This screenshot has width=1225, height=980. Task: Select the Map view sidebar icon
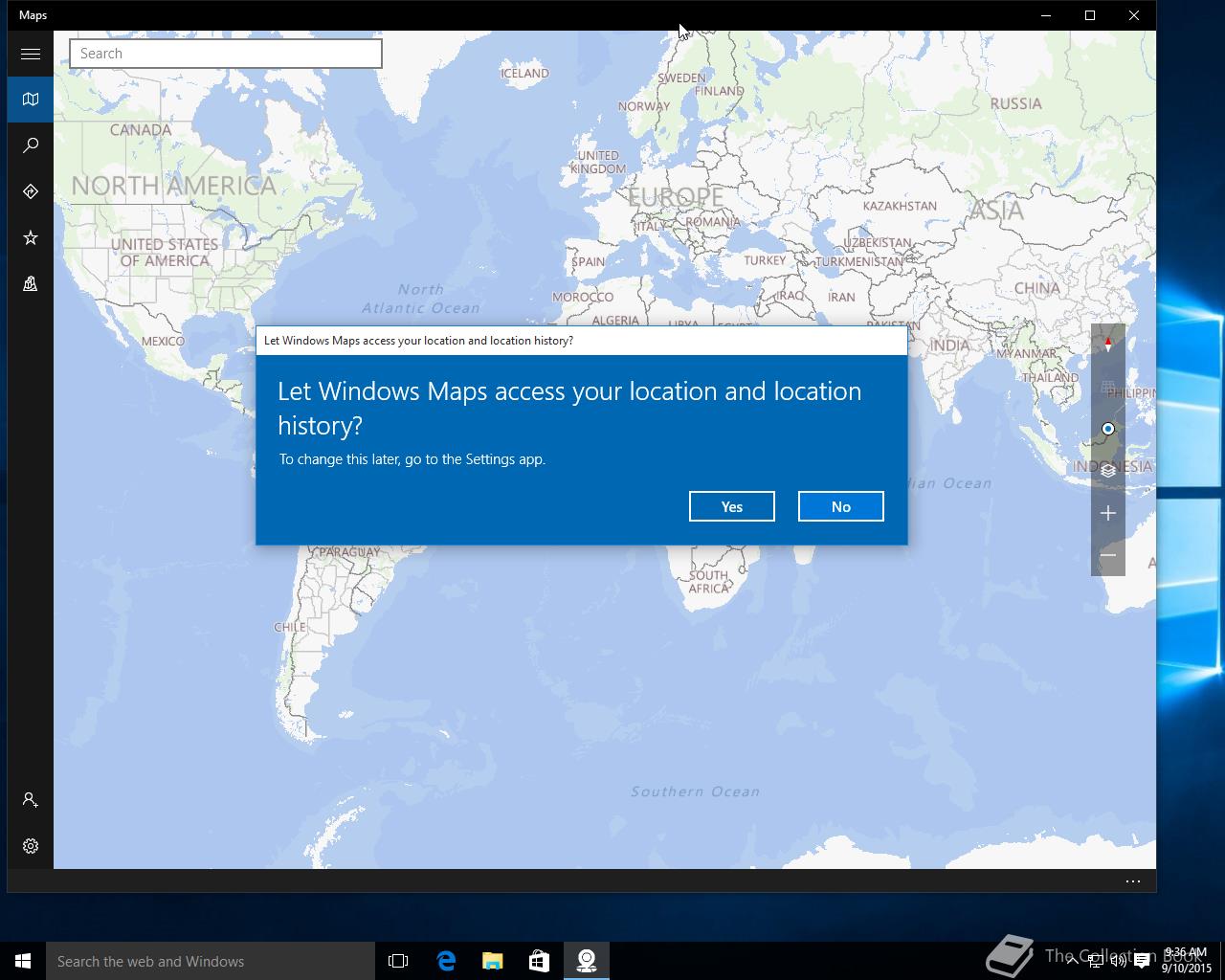click(31, 100)
